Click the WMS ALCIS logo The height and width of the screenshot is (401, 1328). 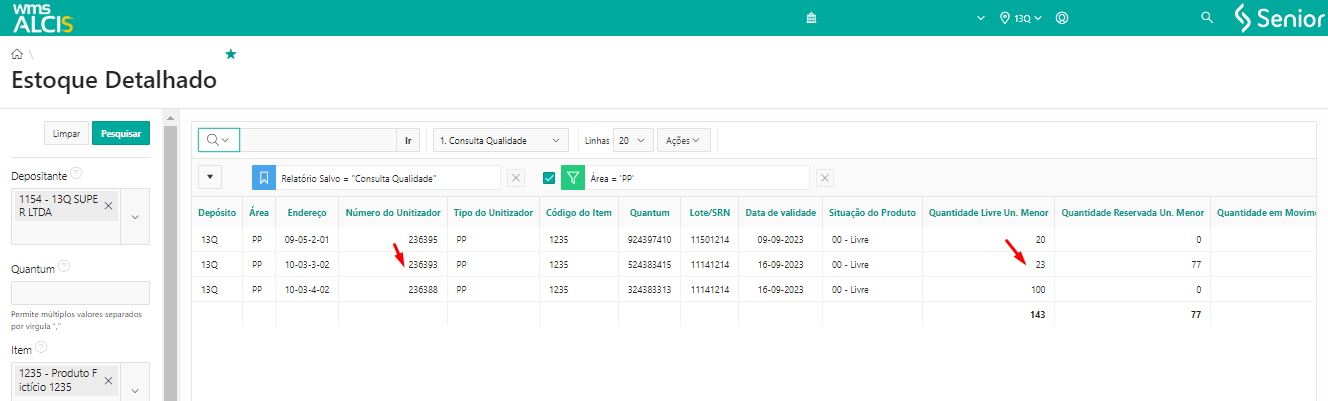[43, 18]
